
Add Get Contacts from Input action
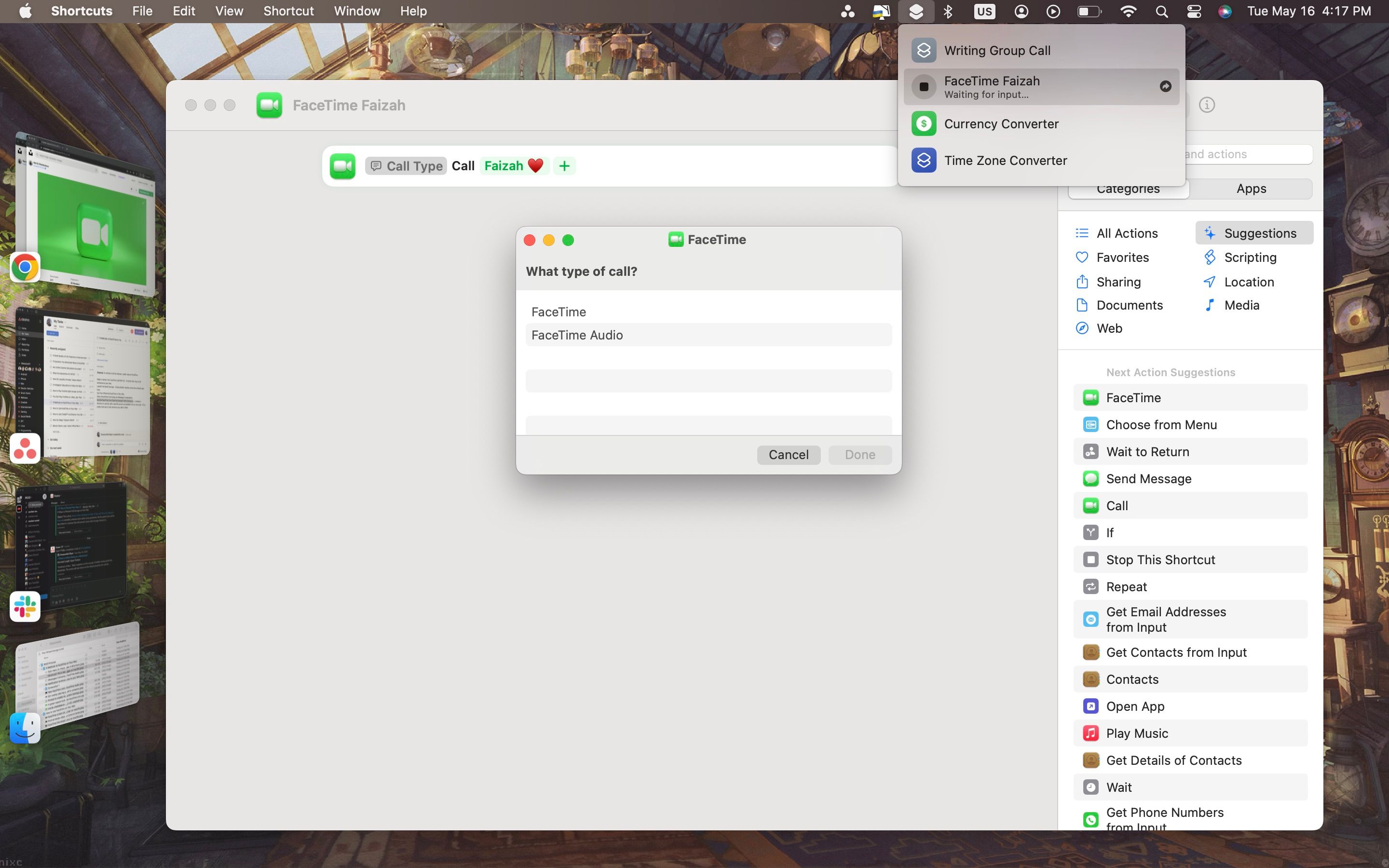point(1190,652)
